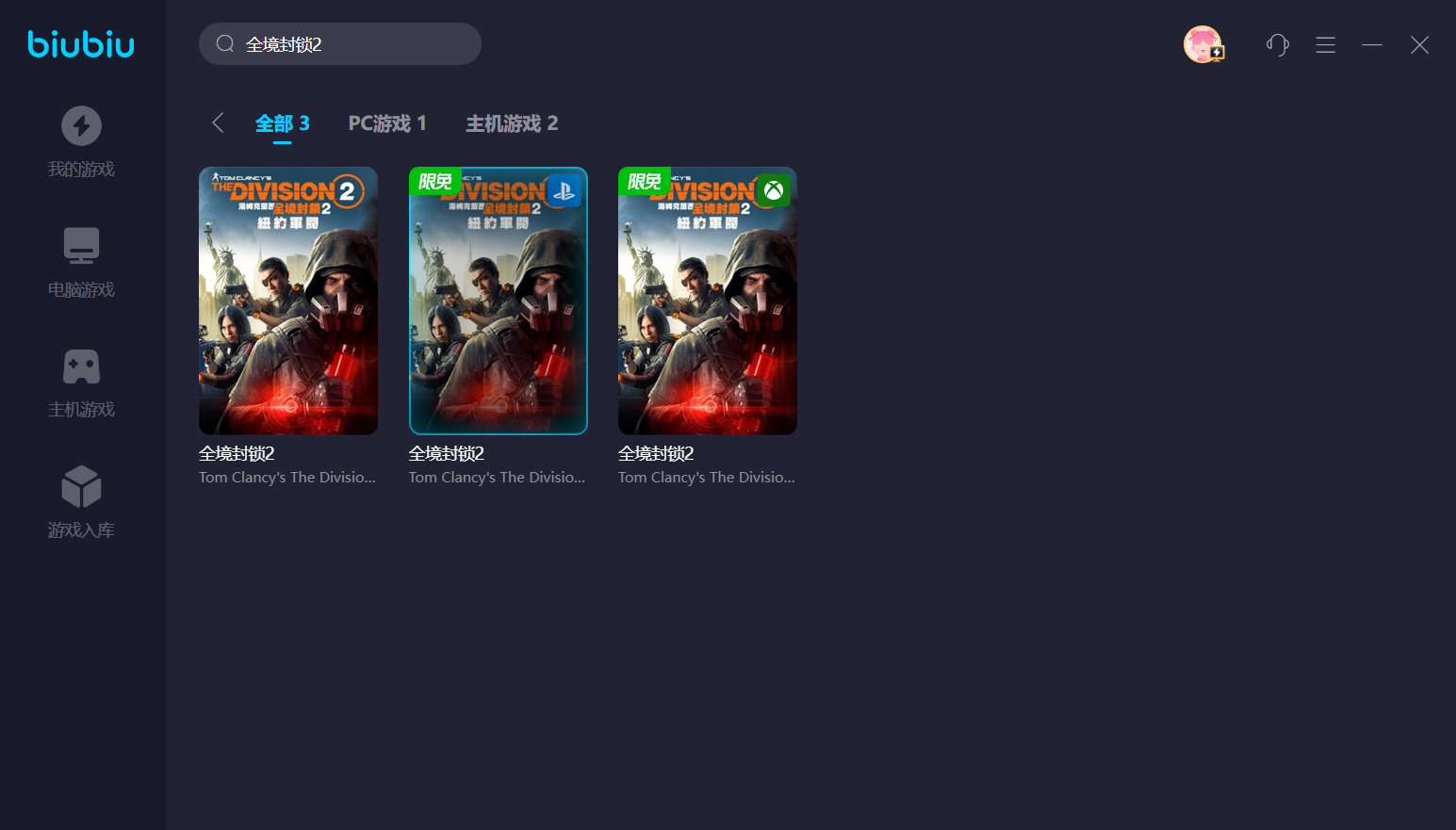
Task: Select the Xbox version Division 2 cover
Action: point(707,301)
